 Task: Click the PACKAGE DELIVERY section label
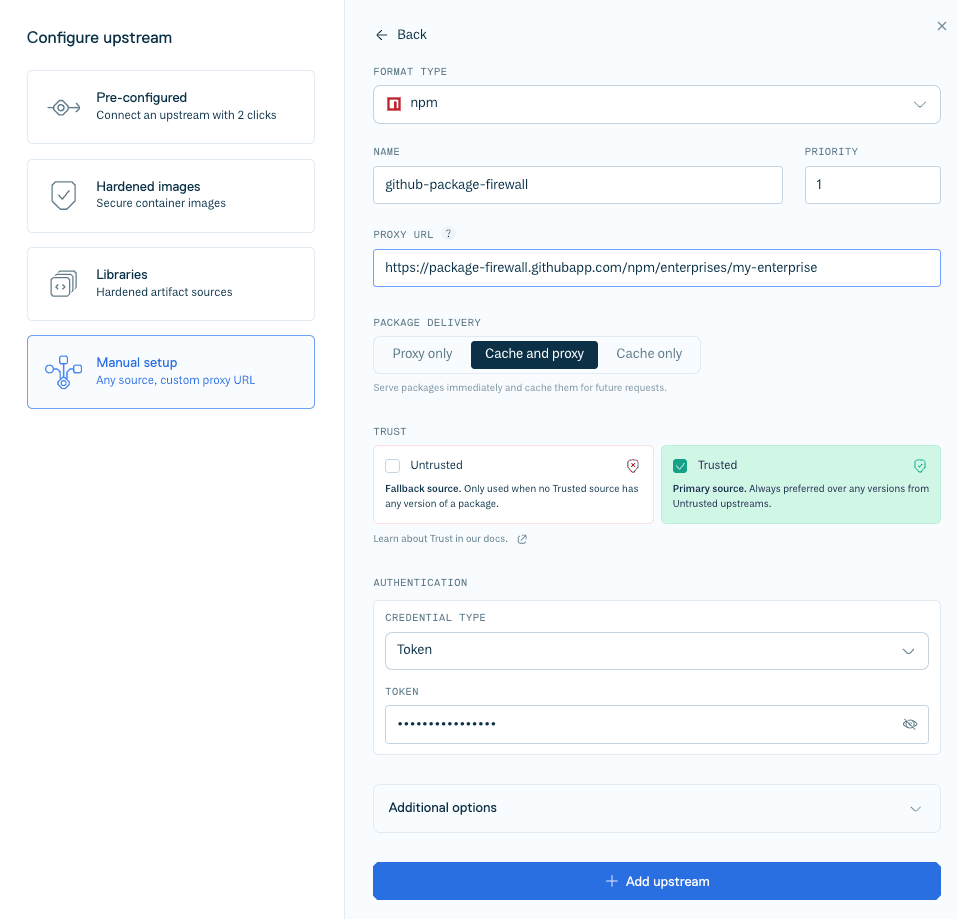click(427, 323)
